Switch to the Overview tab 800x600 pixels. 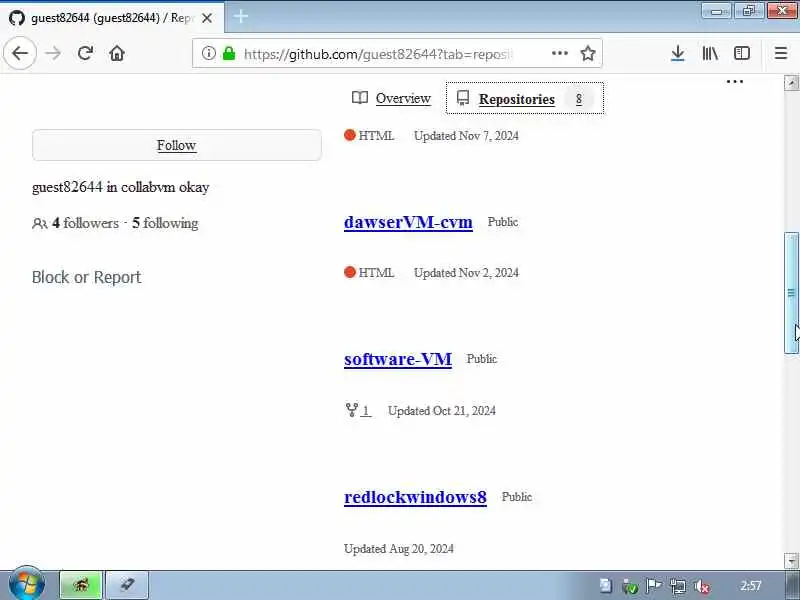click(391, 98)
